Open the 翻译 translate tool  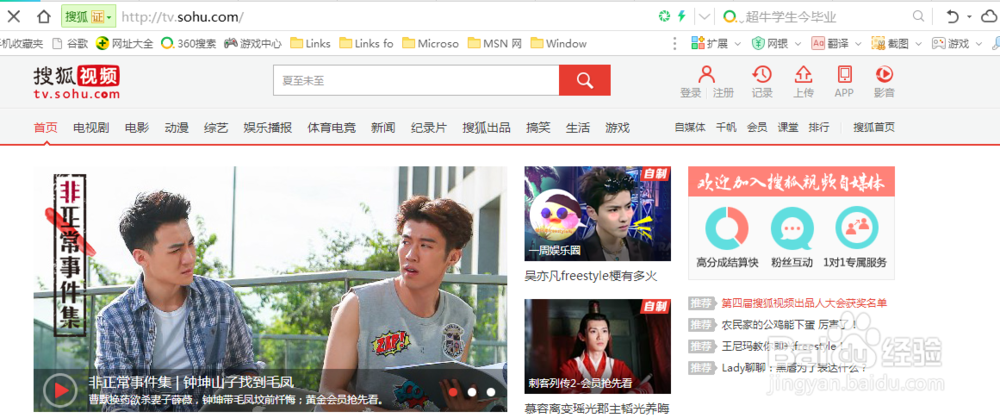click(x=830, y=43)
